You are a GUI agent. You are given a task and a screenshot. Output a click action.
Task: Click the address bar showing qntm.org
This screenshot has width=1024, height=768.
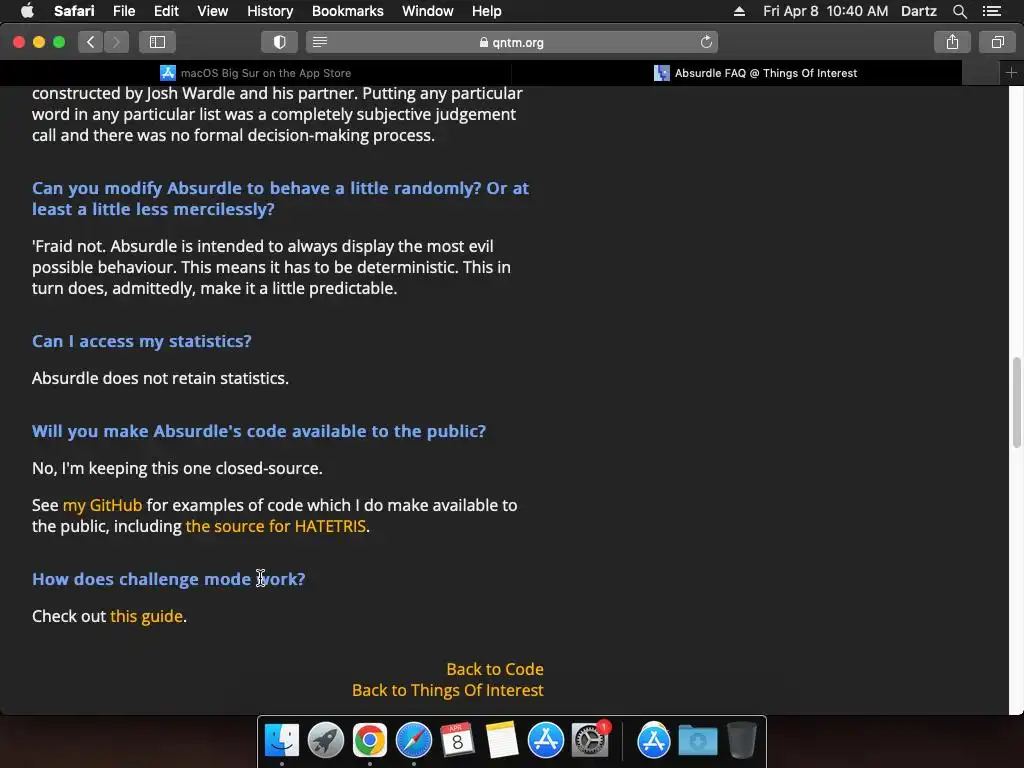512,42
